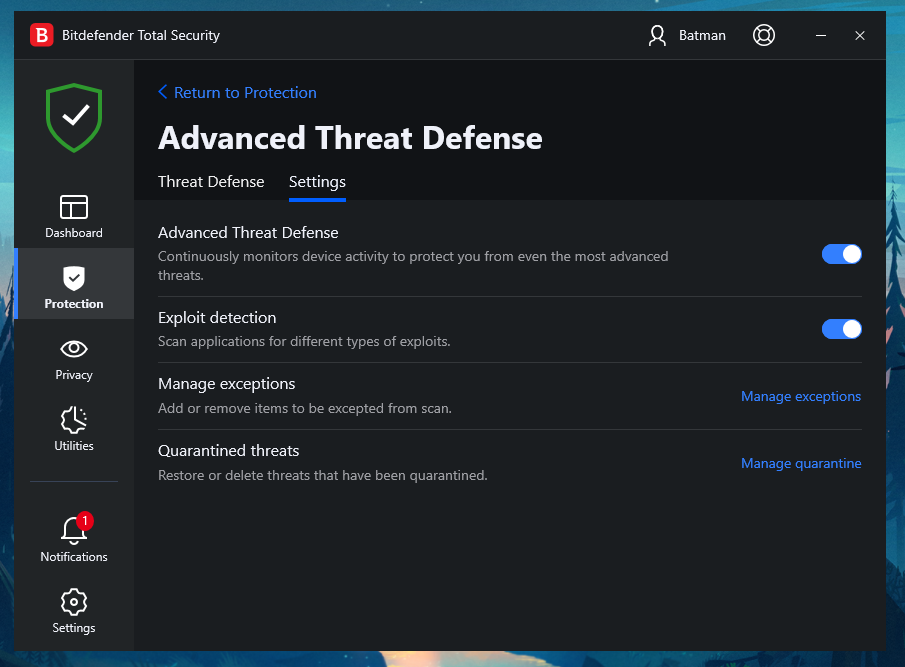The image size is (905, 667).
Task: Open the Dashboard from the sidebar
Action: click(73, 215)
